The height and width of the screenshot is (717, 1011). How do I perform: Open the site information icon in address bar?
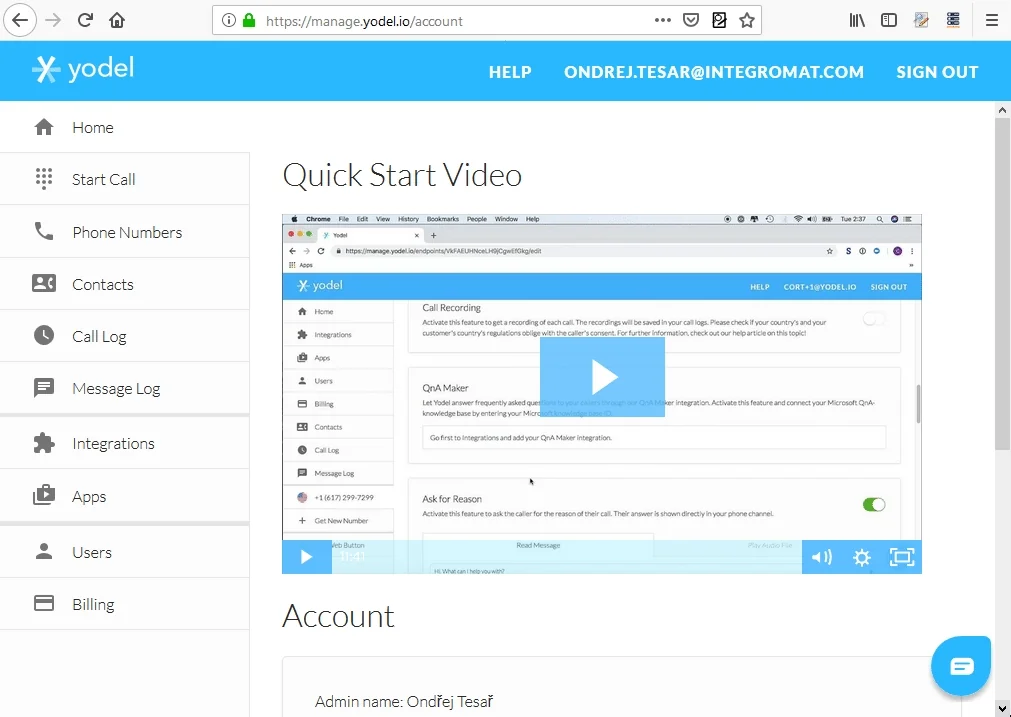click(229, 21)
